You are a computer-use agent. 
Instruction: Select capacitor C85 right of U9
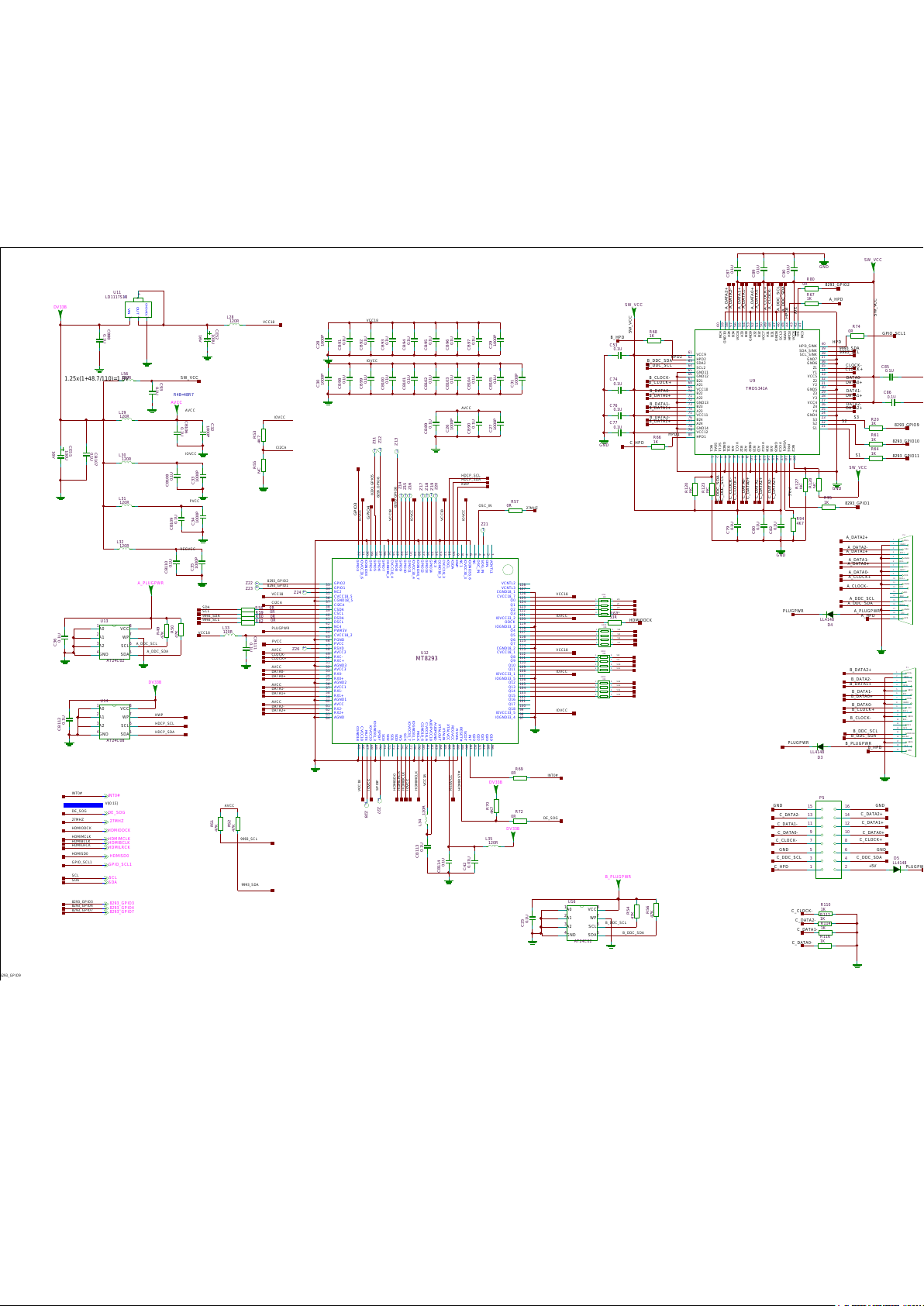pyautogui.click(x=891, y=377)
